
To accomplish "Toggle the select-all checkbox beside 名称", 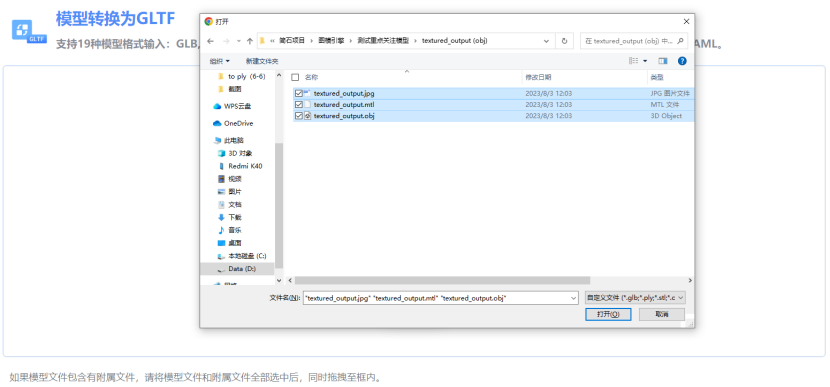I will (295, 77).
